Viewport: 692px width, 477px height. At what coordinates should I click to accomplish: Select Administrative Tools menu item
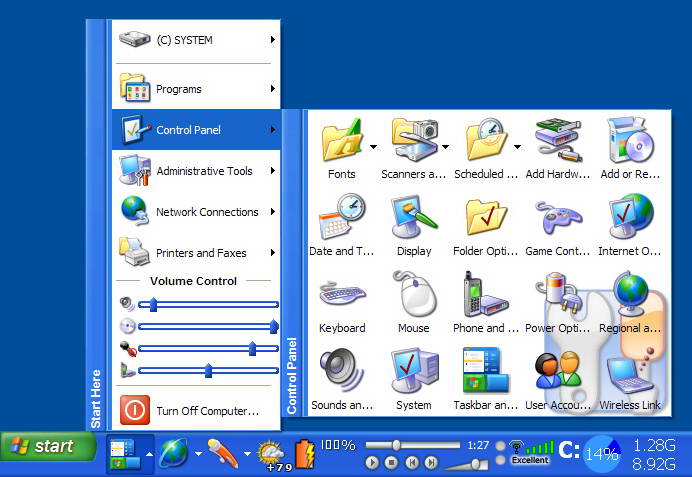tap(196, 171)
